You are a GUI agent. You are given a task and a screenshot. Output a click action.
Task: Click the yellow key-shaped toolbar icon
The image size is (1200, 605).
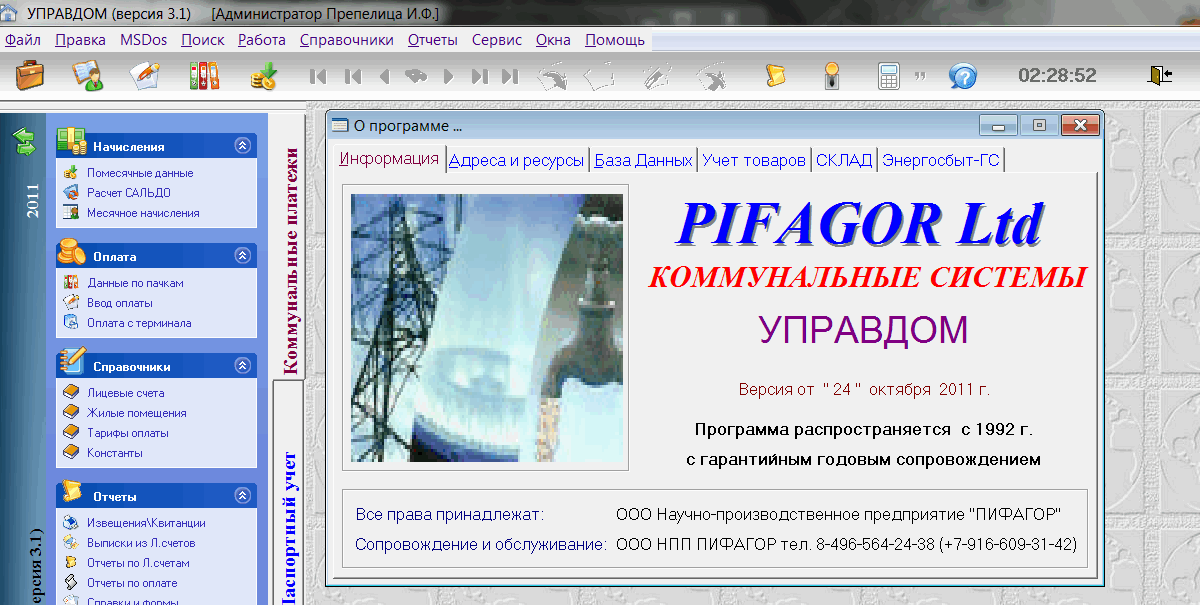point(830,75)
